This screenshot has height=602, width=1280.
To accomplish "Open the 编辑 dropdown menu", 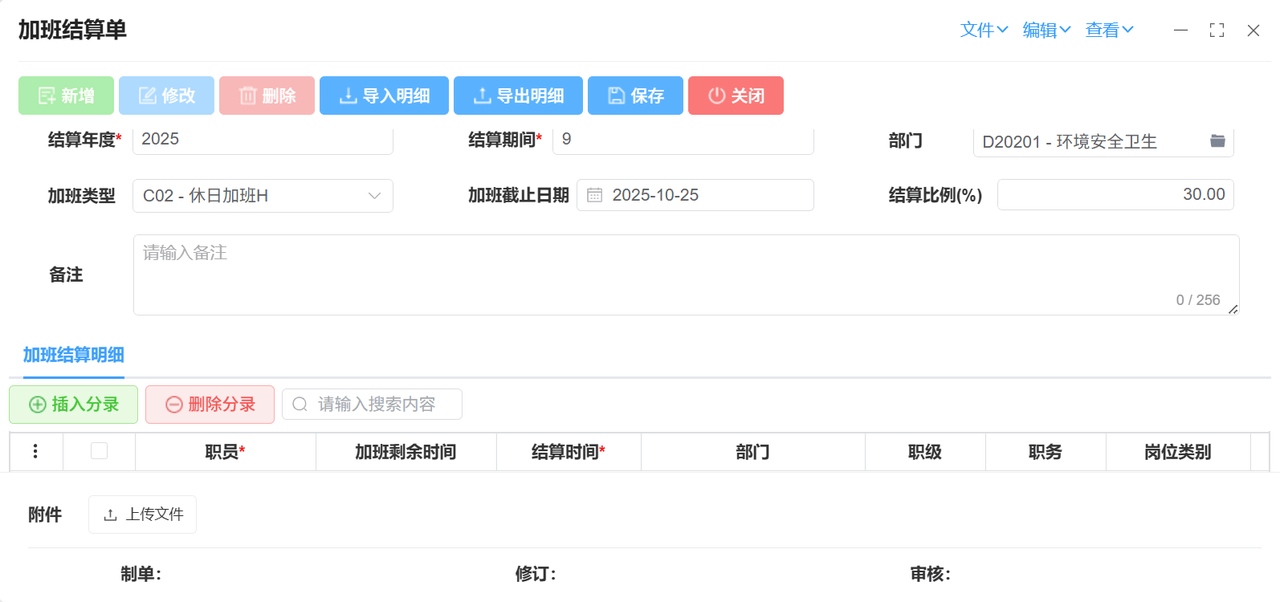I will [1046, 30].
